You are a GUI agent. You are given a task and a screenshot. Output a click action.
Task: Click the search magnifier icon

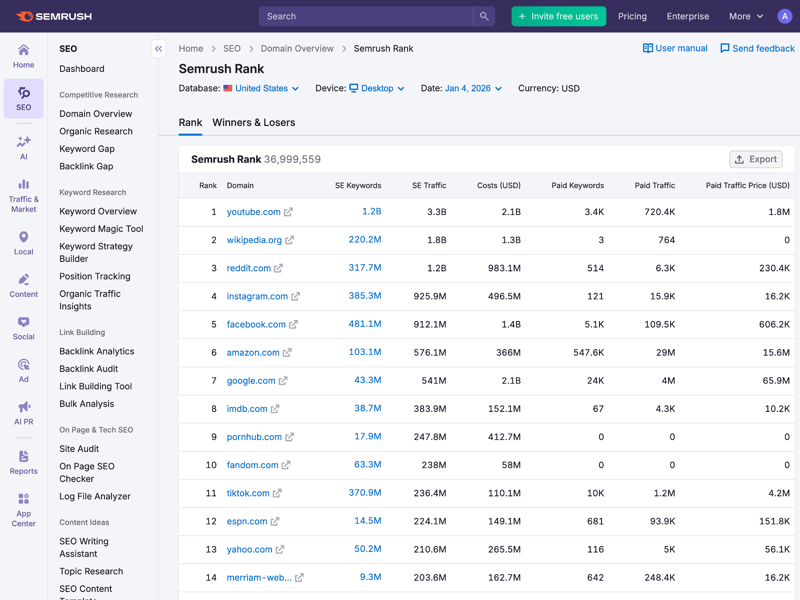[484, 16]
